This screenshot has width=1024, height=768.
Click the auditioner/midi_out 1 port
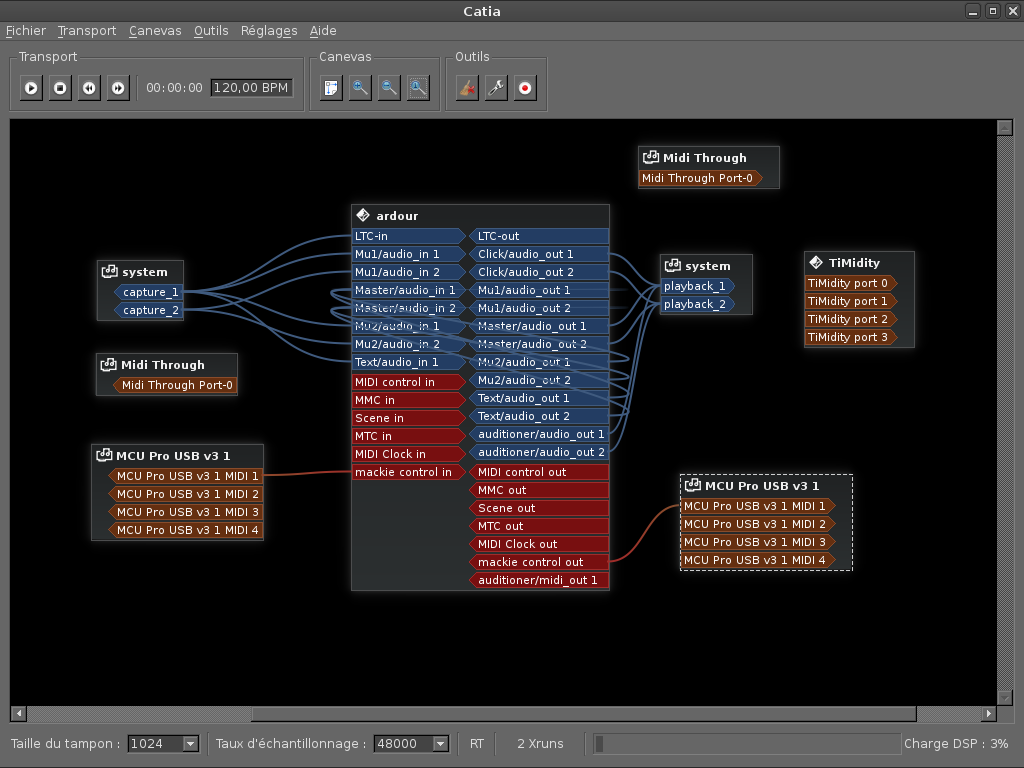click(x=539, y=580)
